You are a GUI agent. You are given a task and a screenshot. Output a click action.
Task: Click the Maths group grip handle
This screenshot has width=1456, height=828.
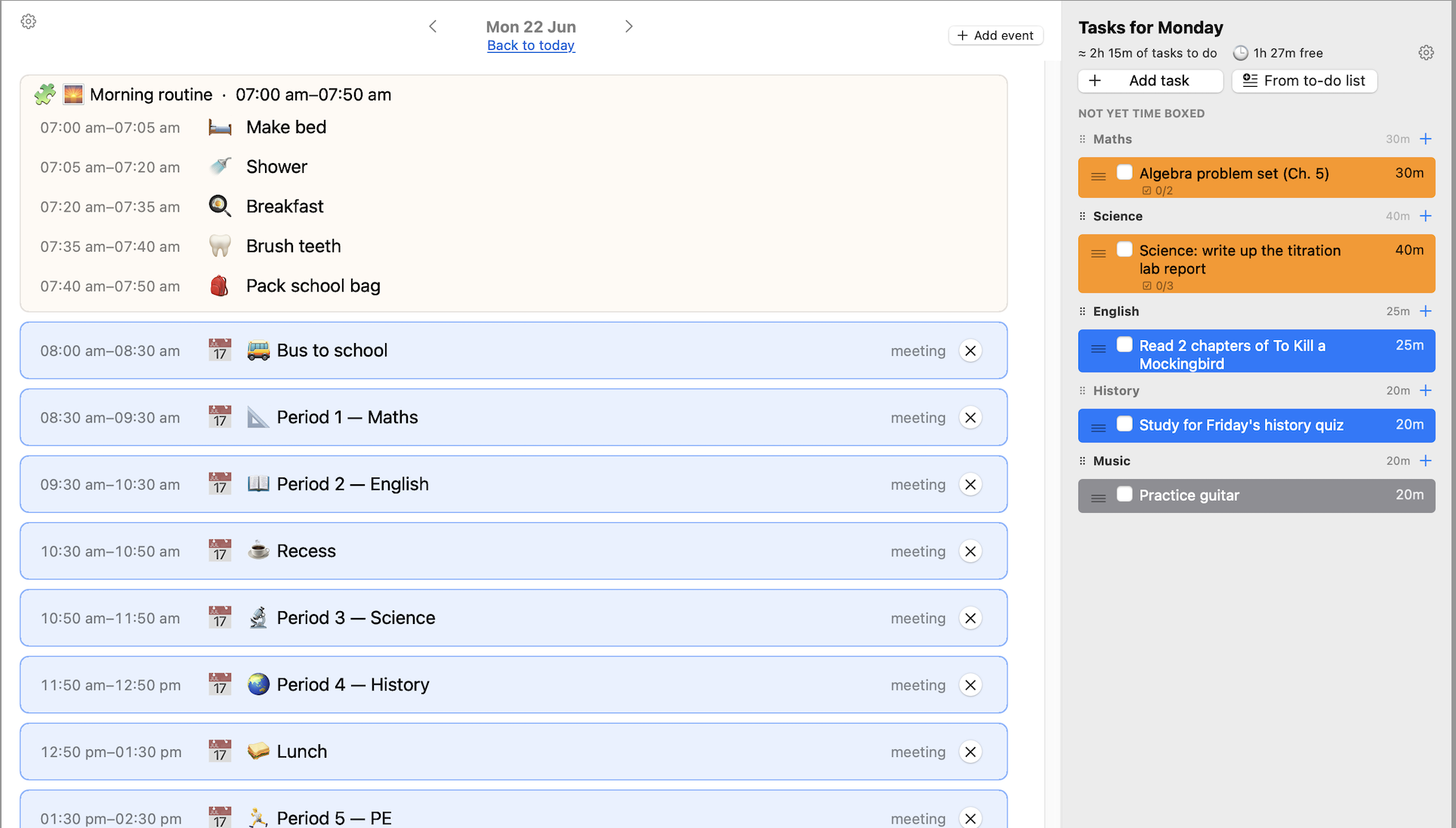point(1082,139)
